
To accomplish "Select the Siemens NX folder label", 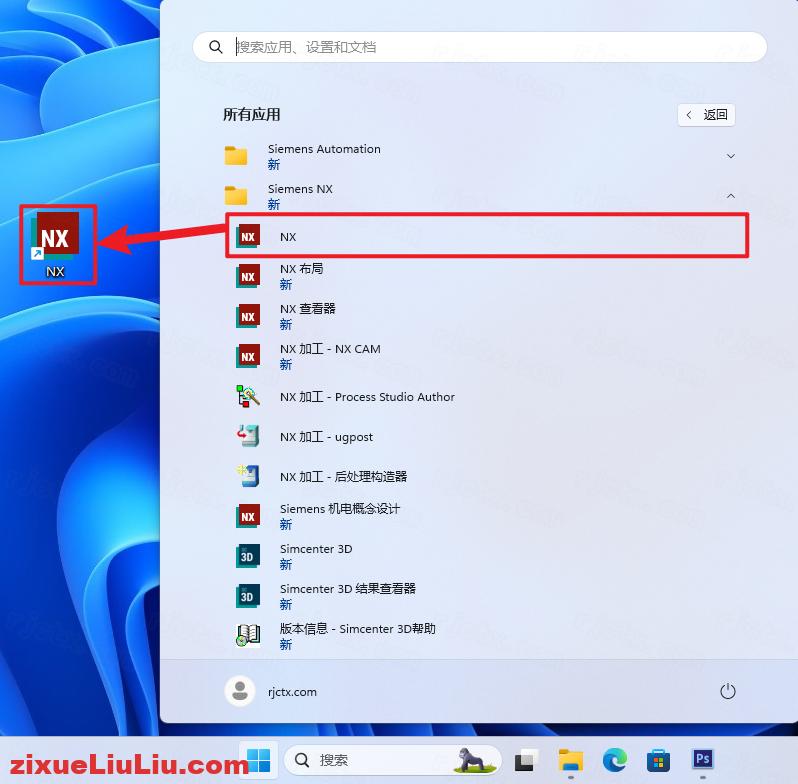I will click(x=300, y=188).
